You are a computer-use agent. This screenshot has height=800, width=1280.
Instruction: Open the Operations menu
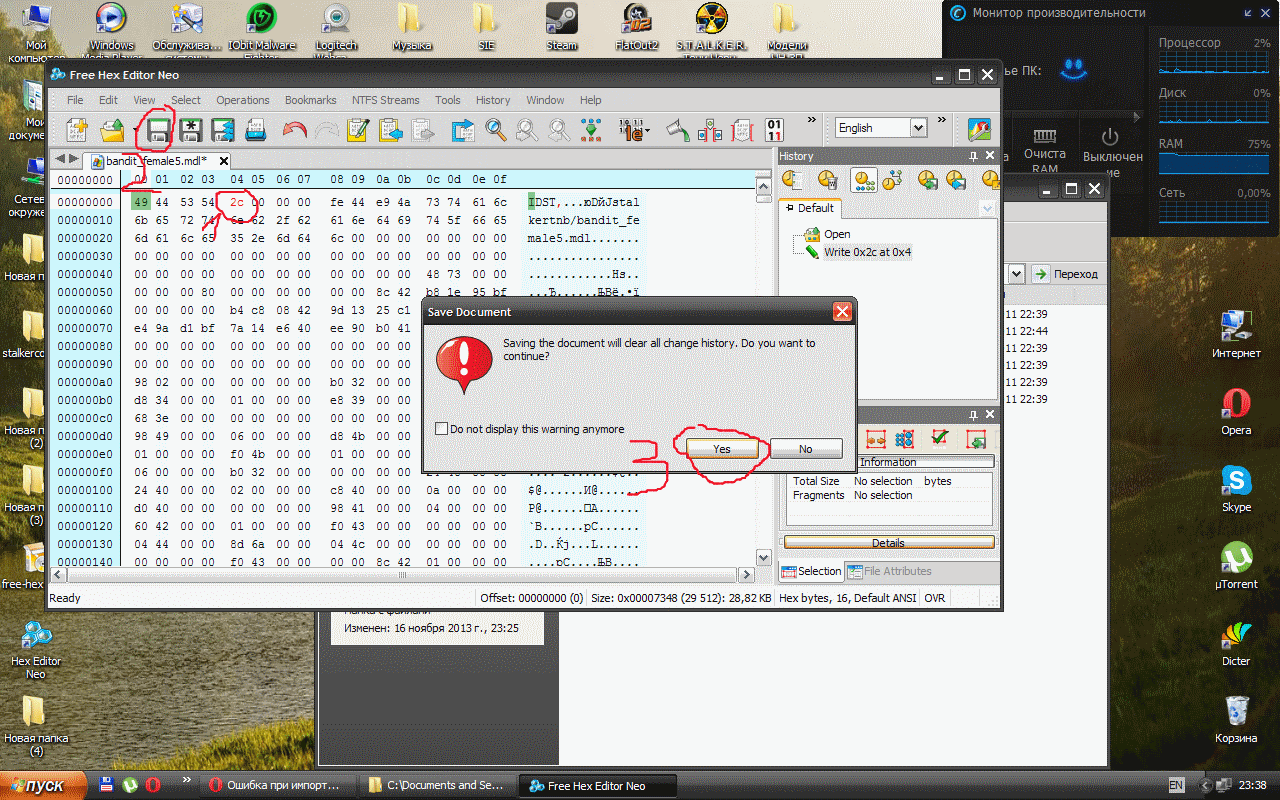[x=243, y=100]
